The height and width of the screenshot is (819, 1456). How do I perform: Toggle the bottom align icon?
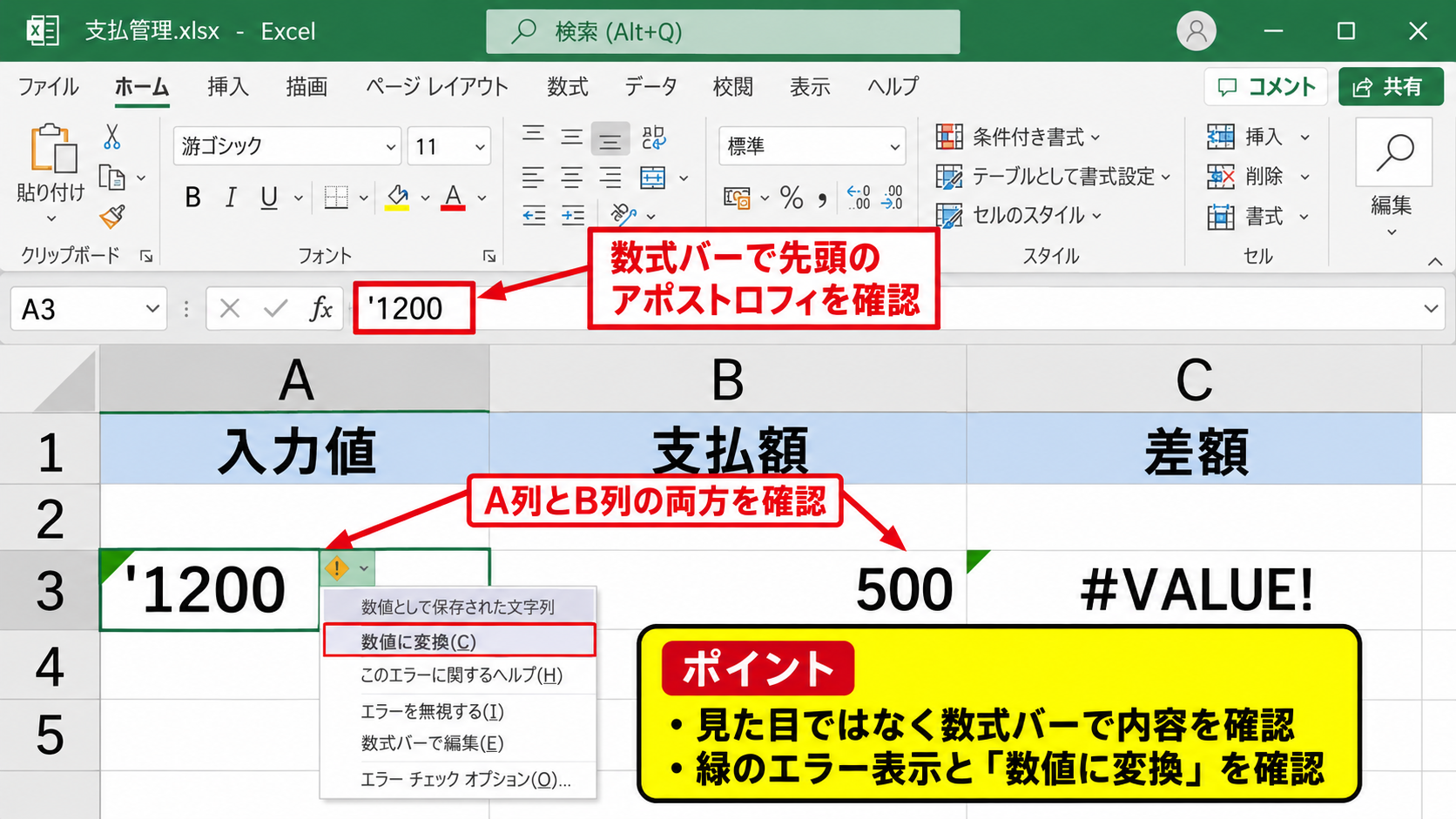tap(610, 138)
